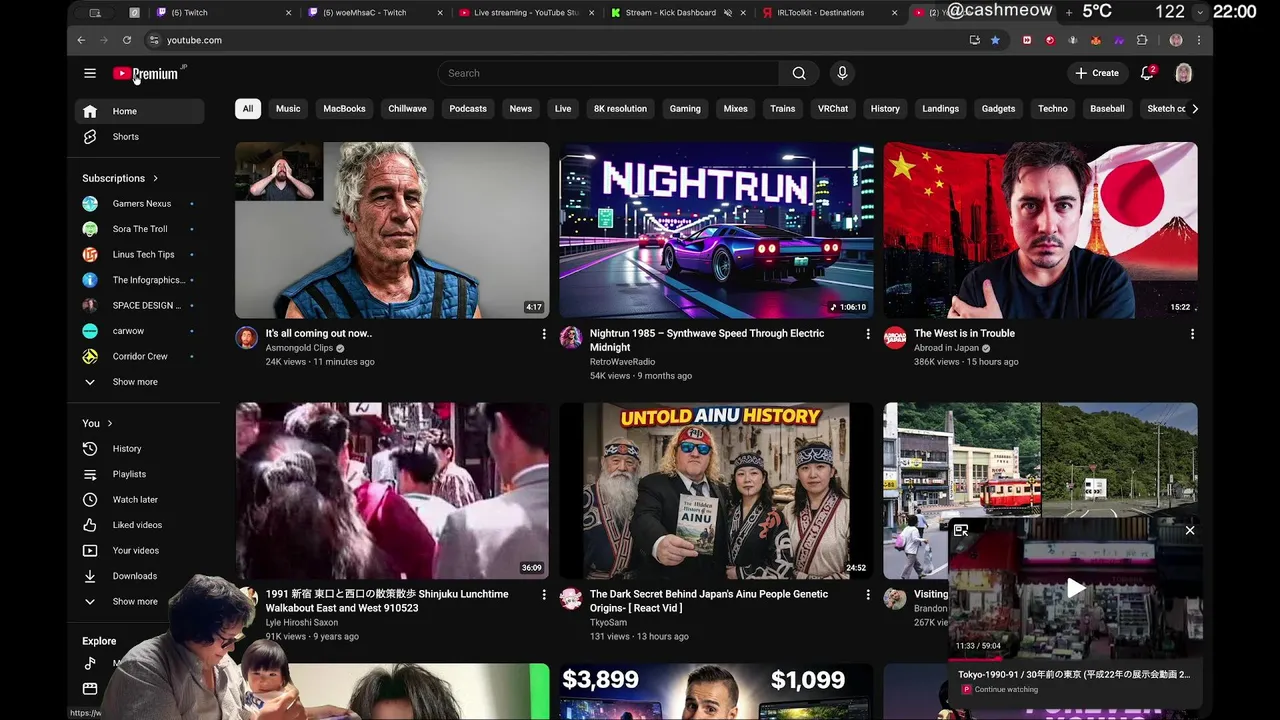Open Asmongold Clips channel avatar

(x=246, y=338)
